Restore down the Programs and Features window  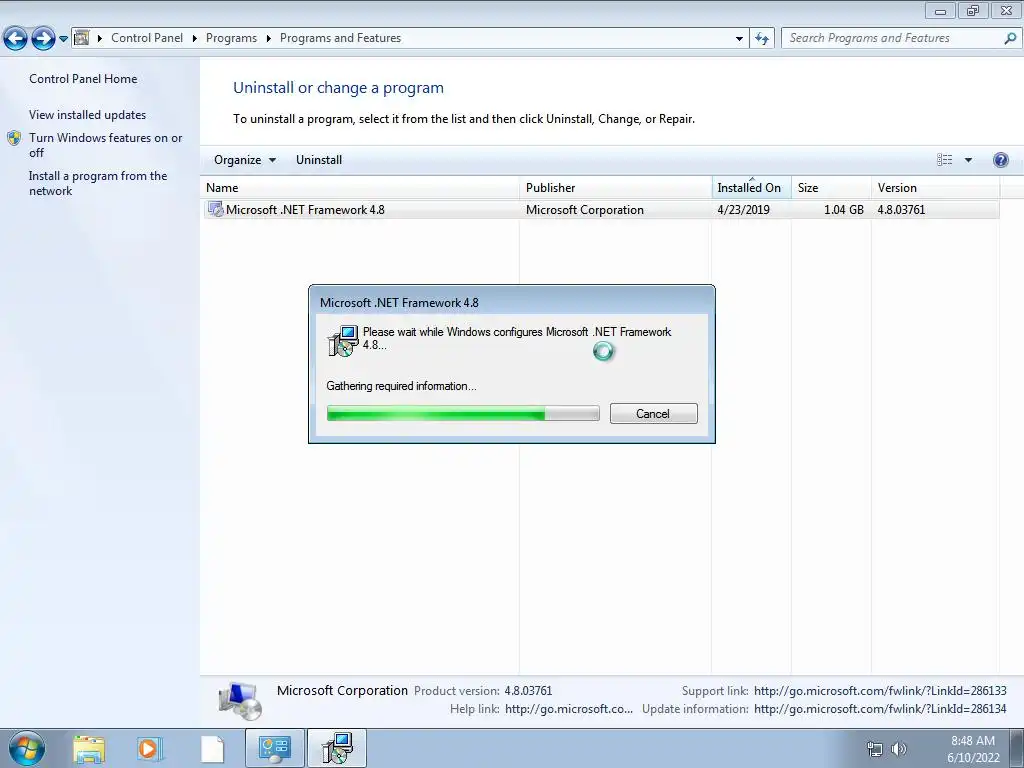pos(973,10)
